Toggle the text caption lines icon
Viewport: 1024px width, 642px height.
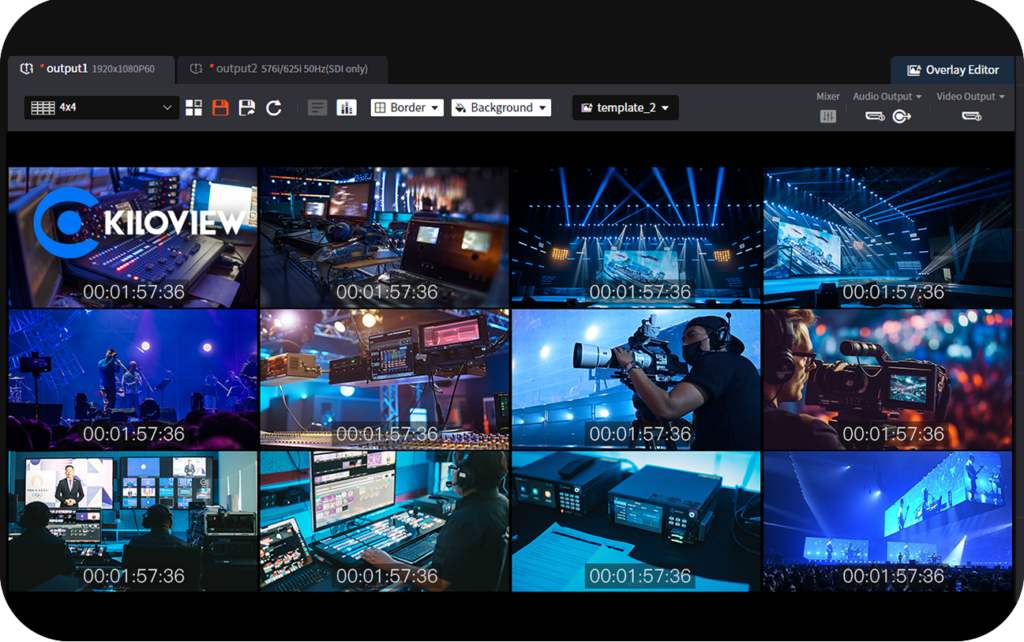pos(317,108)
